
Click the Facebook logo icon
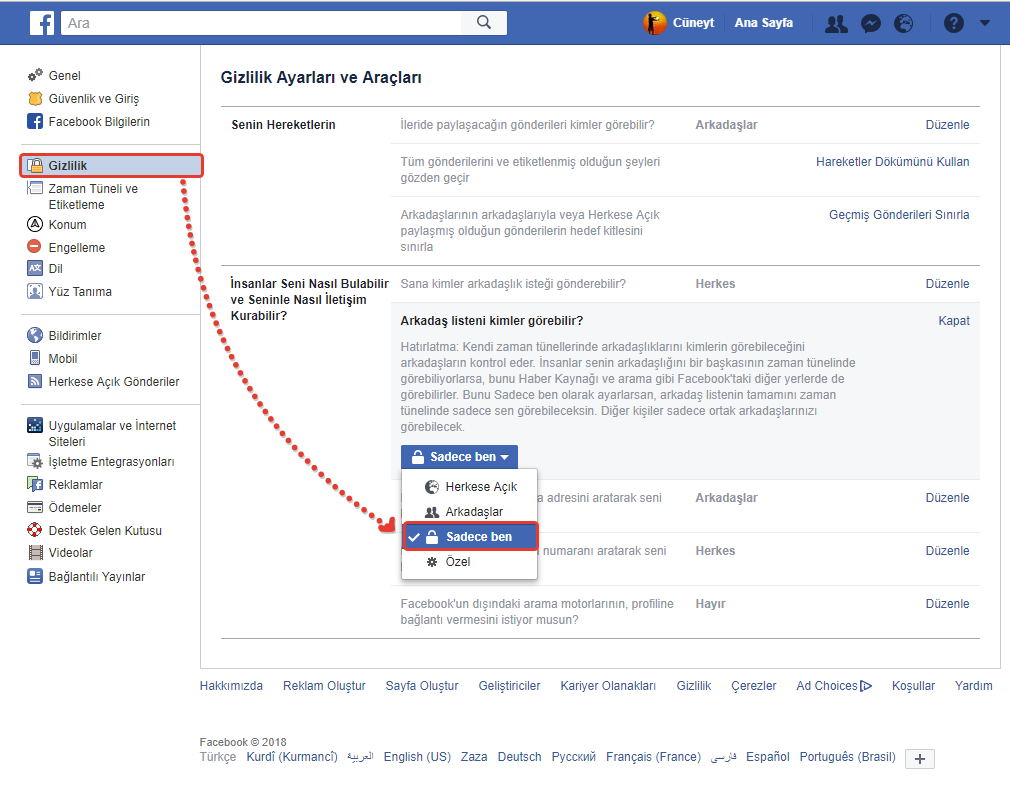(42, 23)
